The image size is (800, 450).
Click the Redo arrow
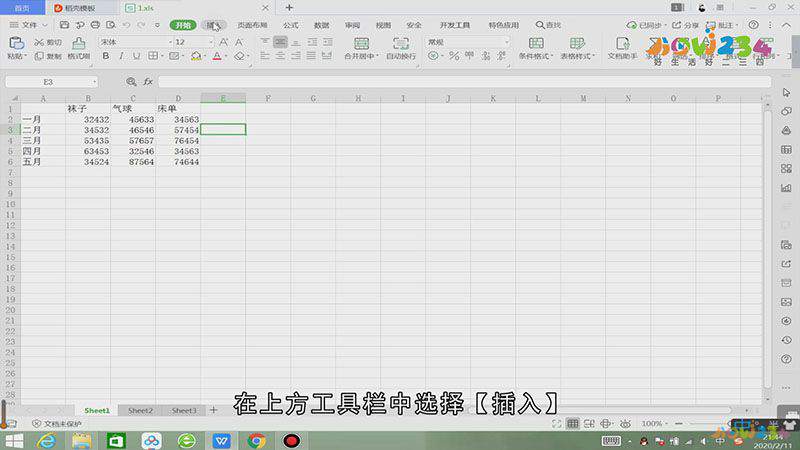click(x=141, y=24)
